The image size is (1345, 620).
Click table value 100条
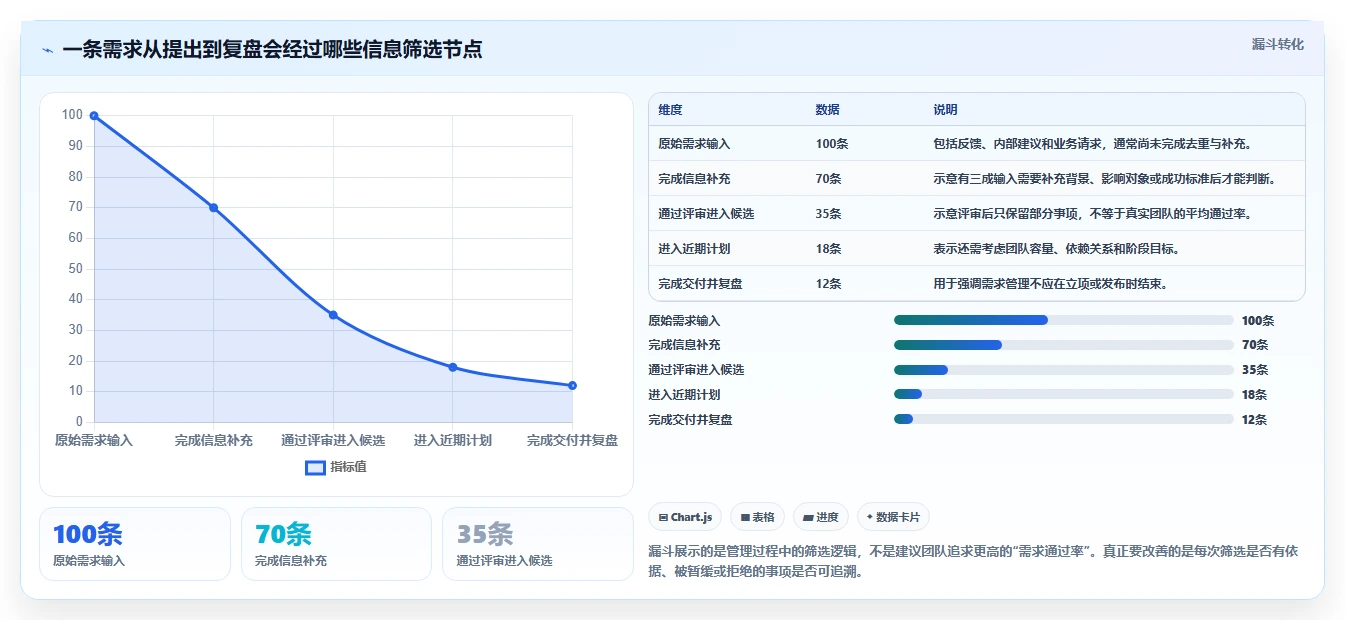(x=832, y=144)
